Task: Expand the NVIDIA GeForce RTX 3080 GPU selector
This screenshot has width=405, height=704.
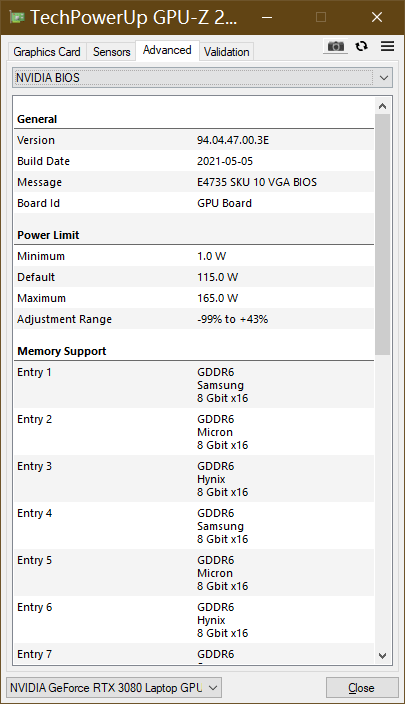Action: [114, 687]
